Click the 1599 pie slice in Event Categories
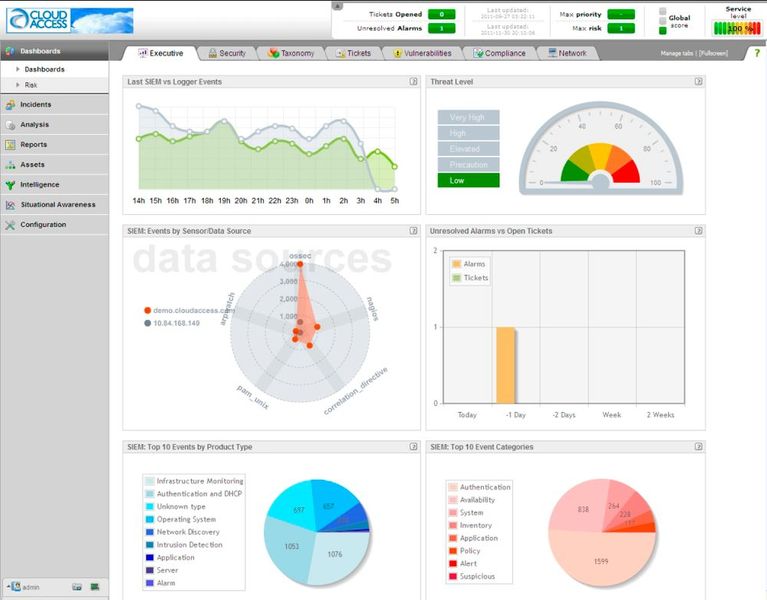The image size is (767, 600). [601, 561]
